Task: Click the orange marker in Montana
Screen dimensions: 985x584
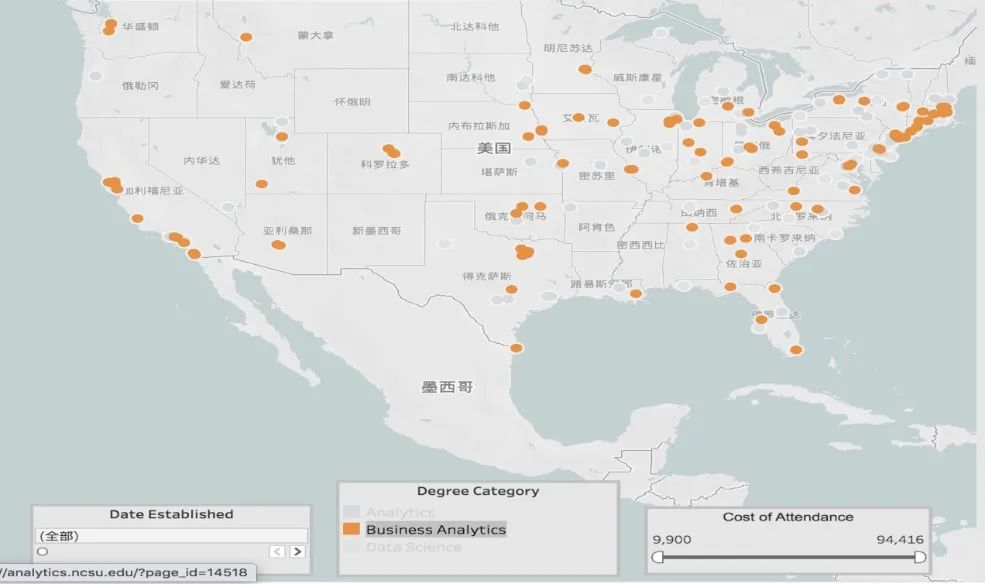Action: pyautogui.click(x=245, y=38)
